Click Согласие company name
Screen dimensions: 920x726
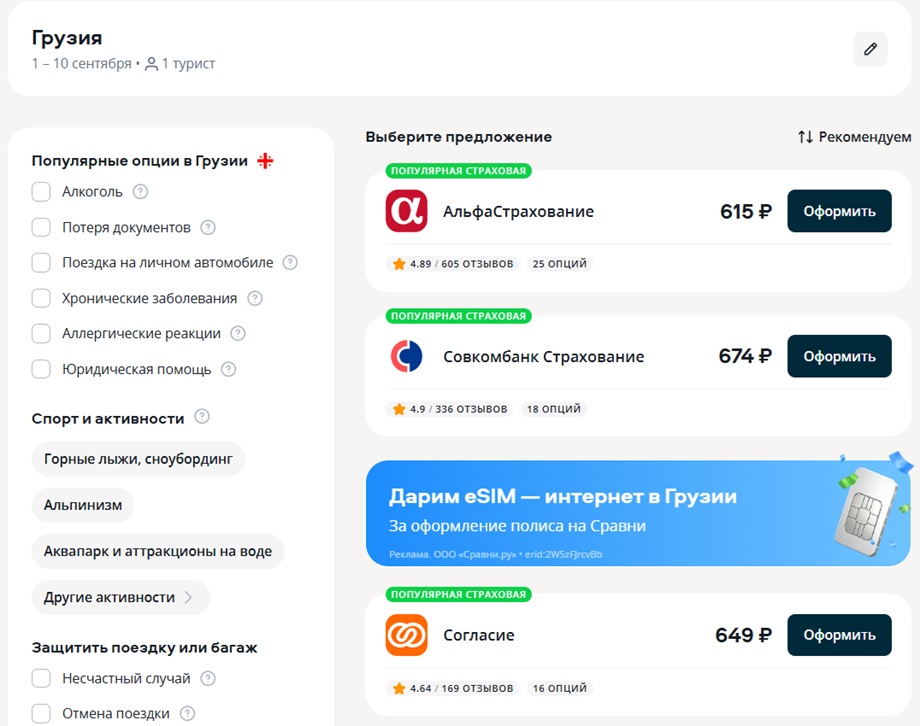pos(479,635)
